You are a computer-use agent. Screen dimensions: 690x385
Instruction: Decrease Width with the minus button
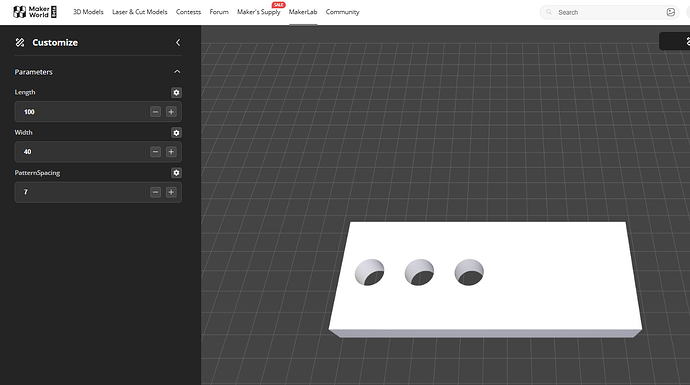(155, 152)
